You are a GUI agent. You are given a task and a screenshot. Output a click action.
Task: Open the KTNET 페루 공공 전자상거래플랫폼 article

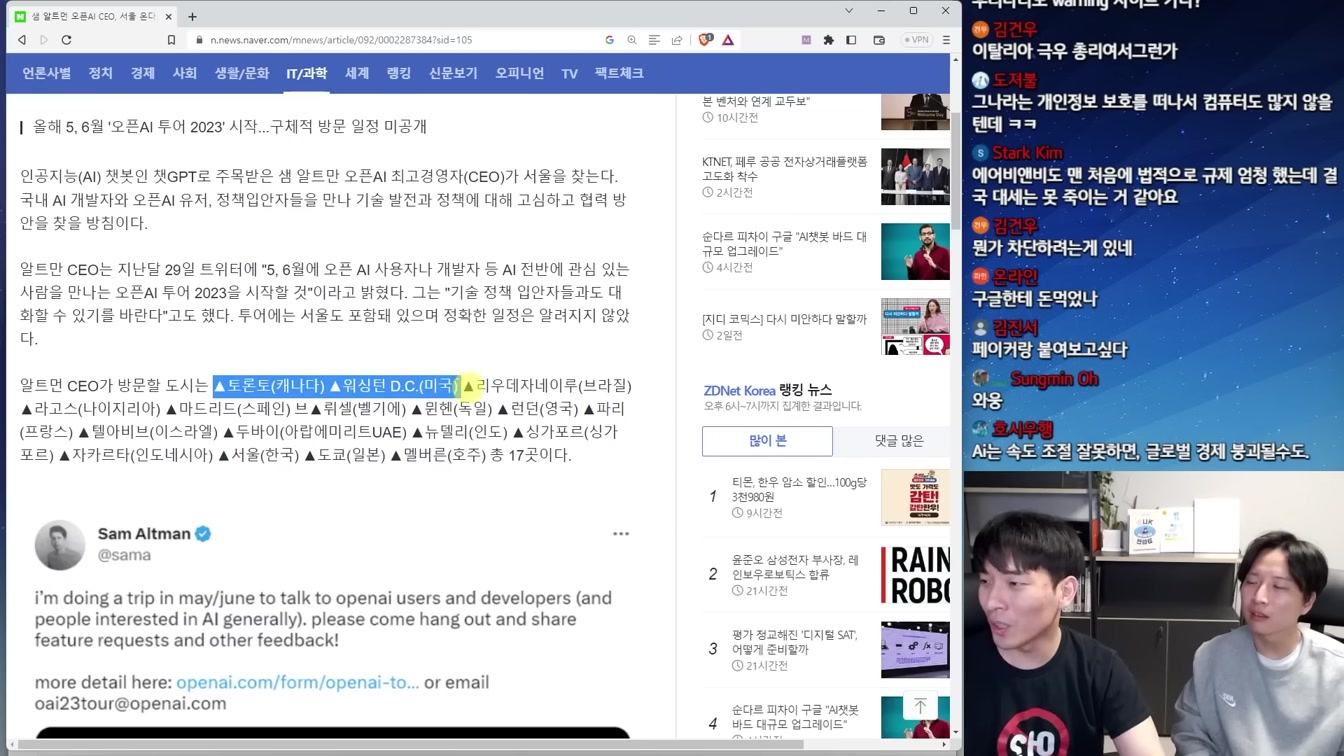tap(785, 168)
